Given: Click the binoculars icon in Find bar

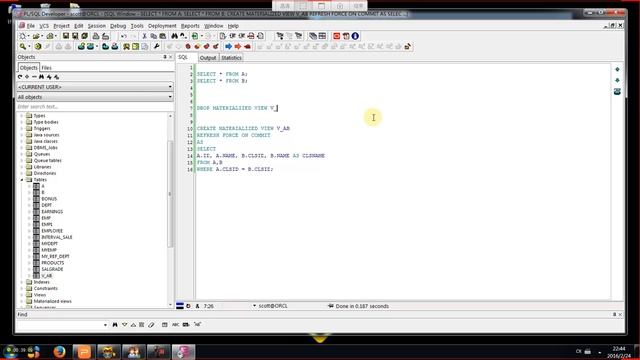Looking at the screenshot, I should pos(115,325).
